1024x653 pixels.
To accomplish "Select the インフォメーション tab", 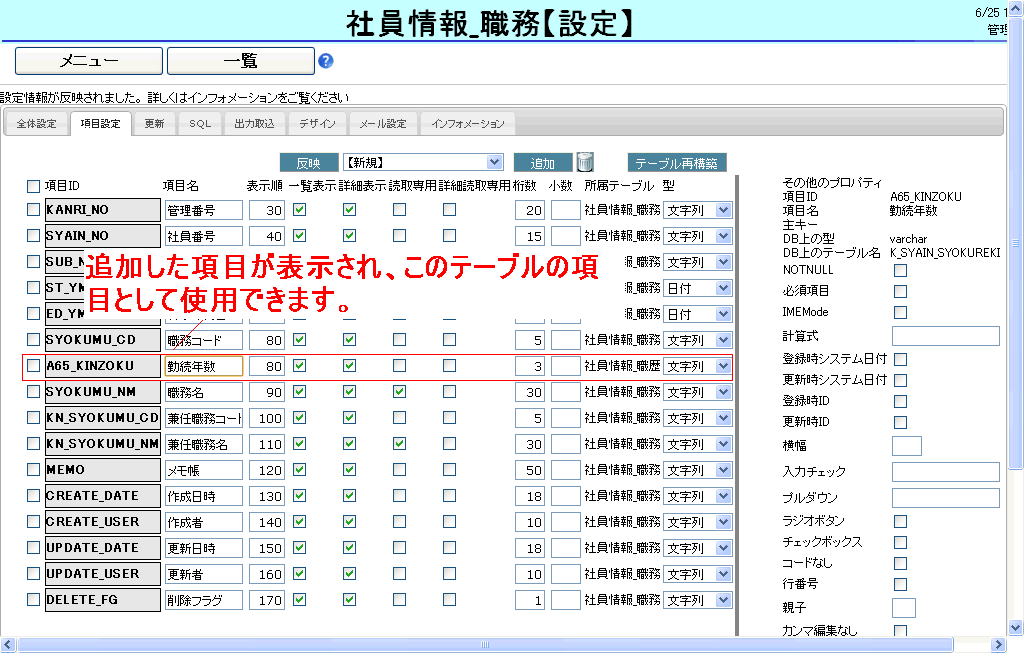I will (468, 124).
